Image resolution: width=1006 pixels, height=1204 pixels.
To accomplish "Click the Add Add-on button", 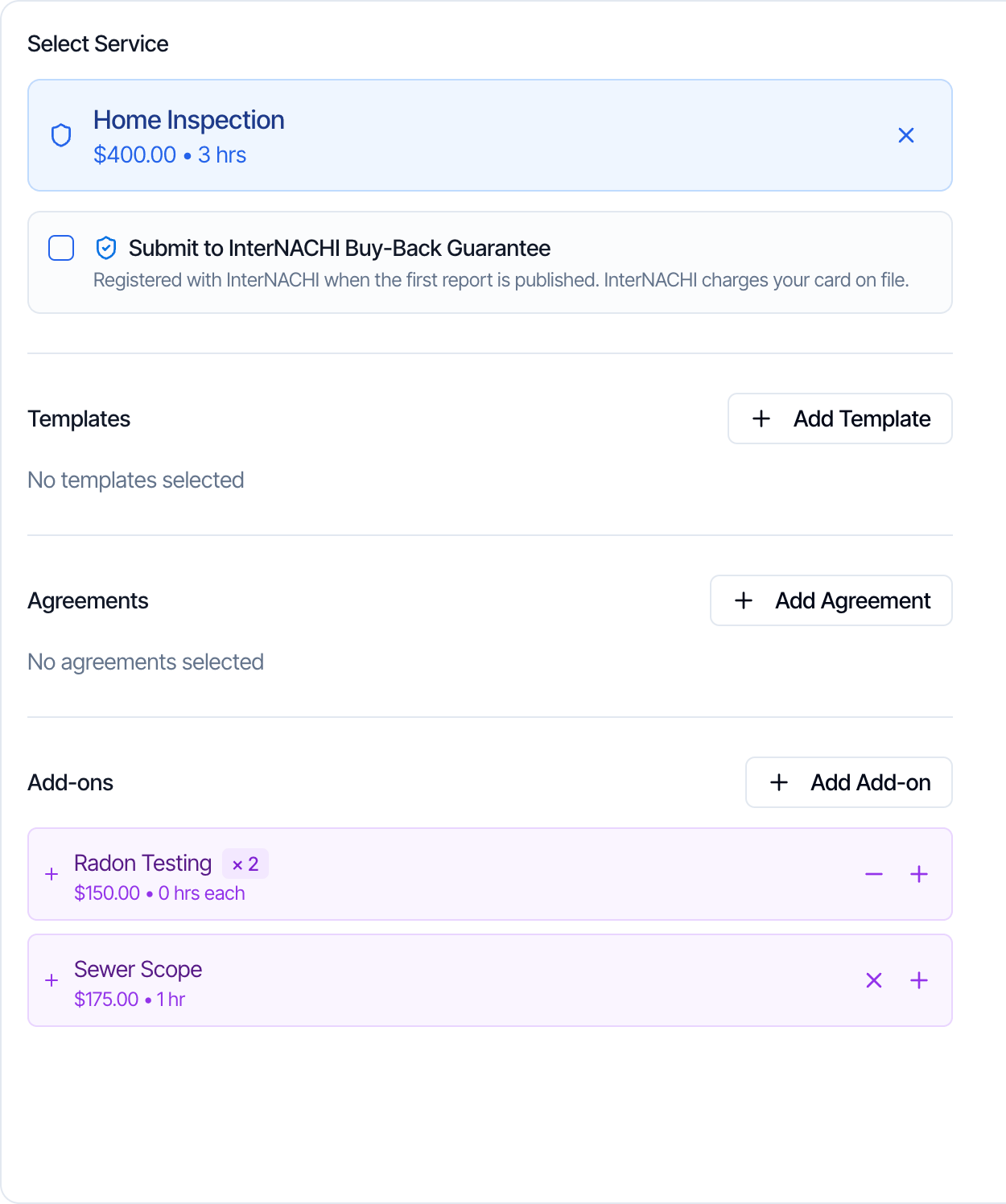I will 849,782.
